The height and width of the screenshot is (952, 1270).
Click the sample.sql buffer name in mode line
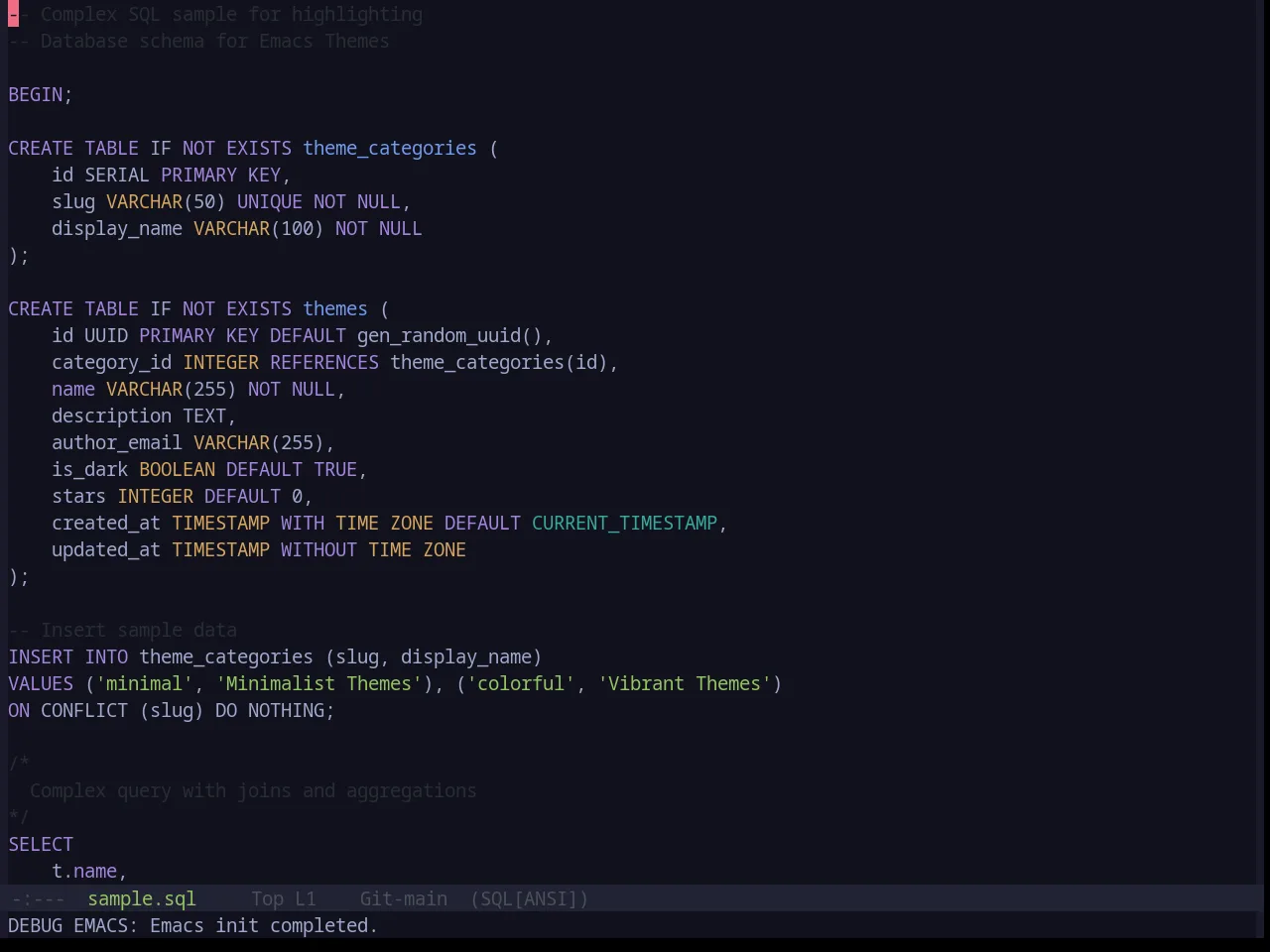tap(142, 898)
